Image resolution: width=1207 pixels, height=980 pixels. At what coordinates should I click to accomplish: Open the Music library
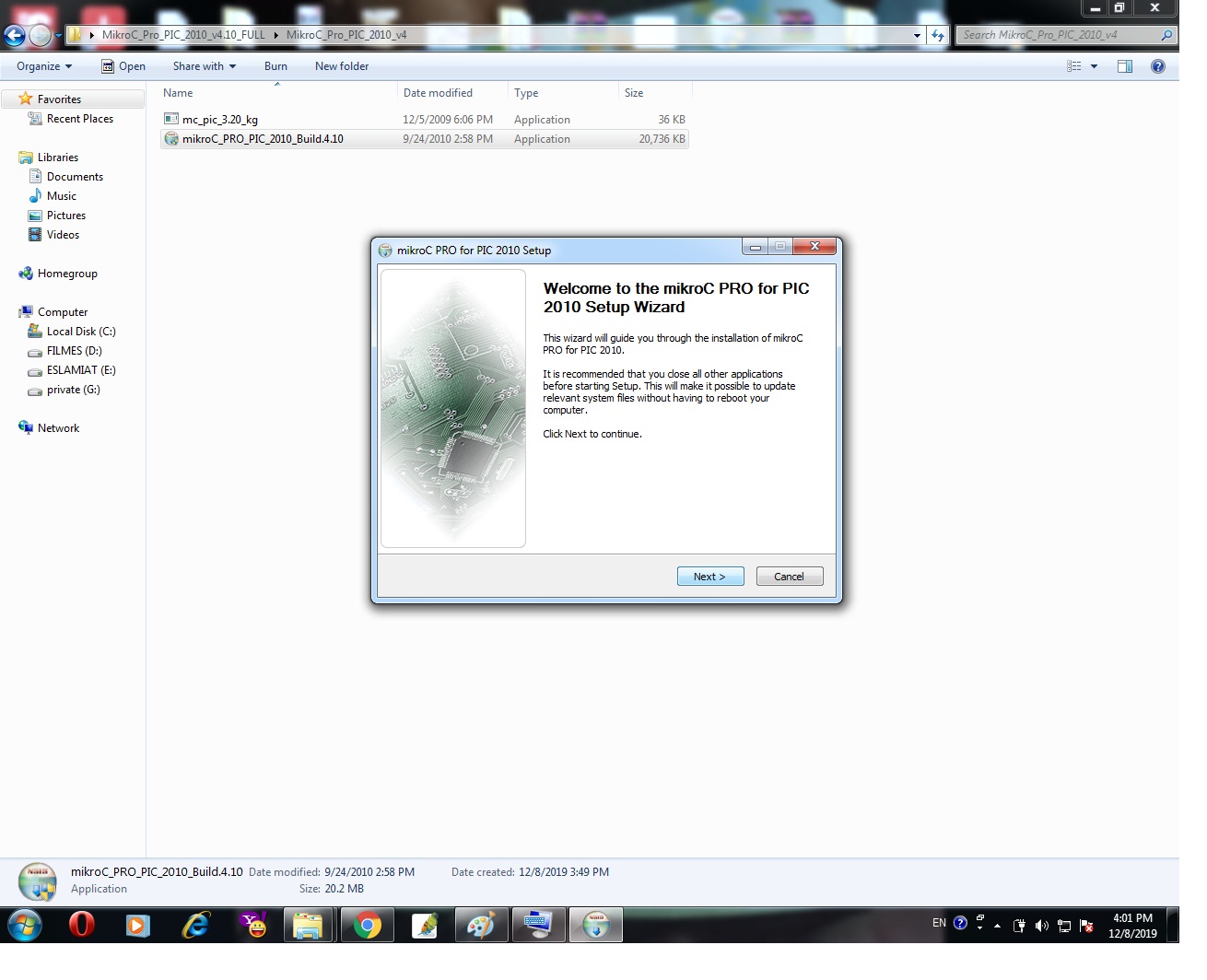[53, 196]
